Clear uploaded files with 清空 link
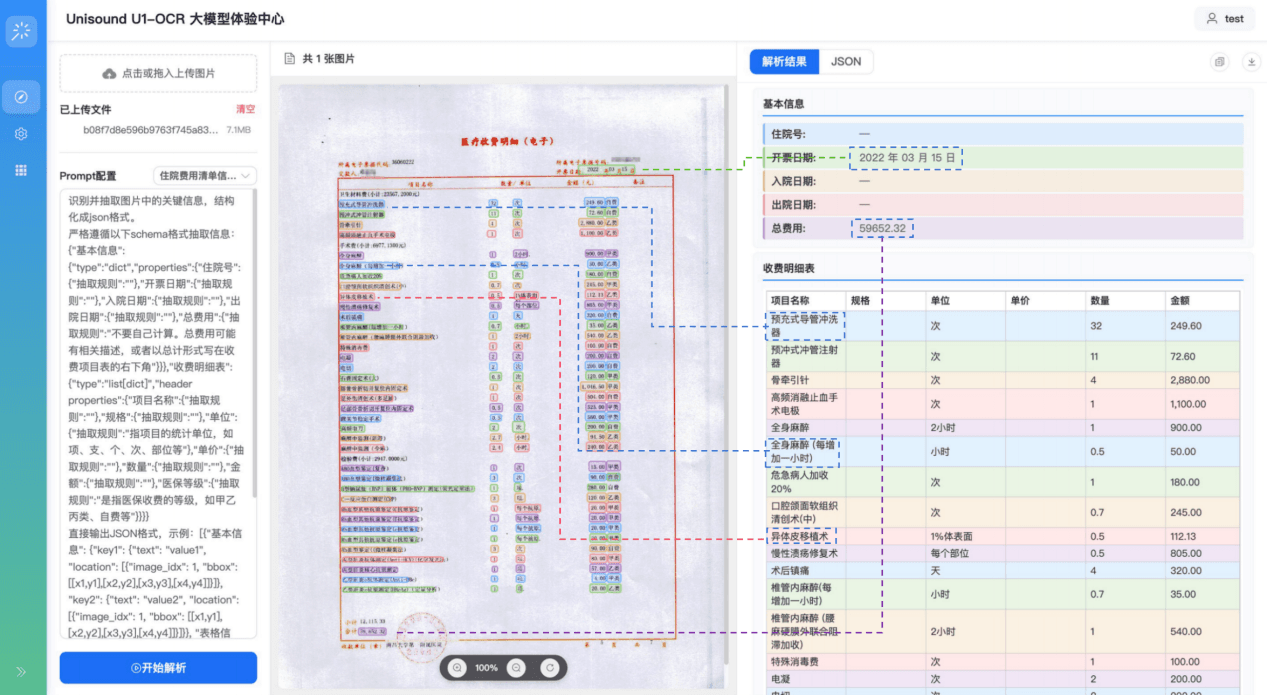The width and height of the screenshot is (1267, 695). (x=244, y=110)
